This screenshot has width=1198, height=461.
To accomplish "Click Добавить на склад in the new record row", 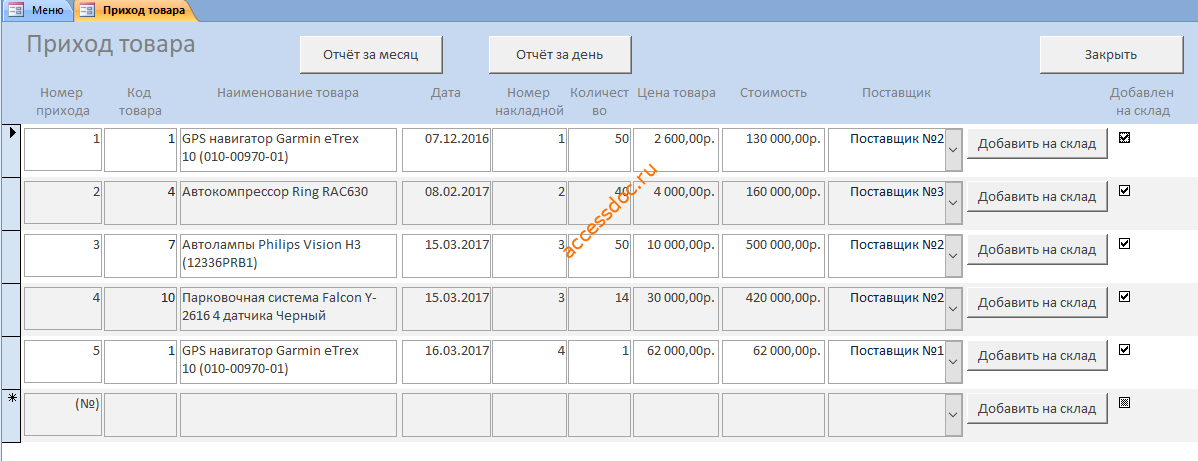I will [1037, 408].
